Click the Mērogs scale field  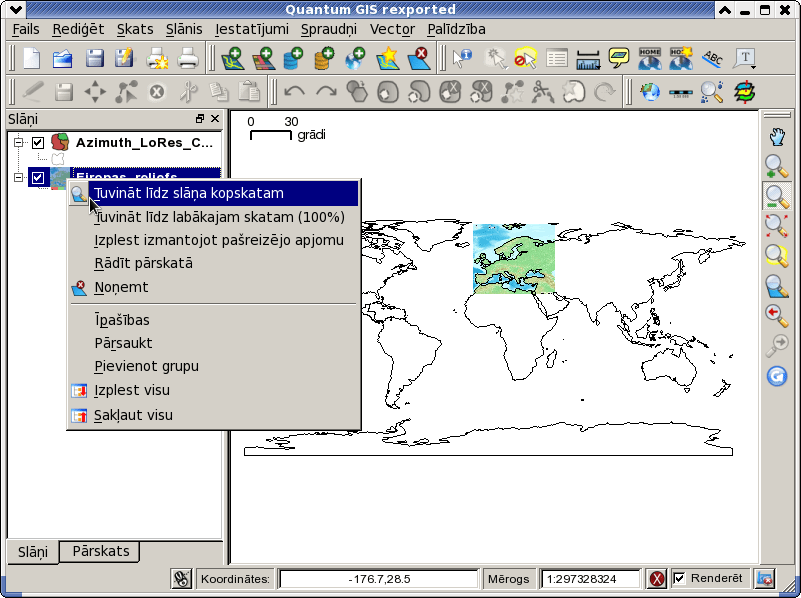(591, 579)
